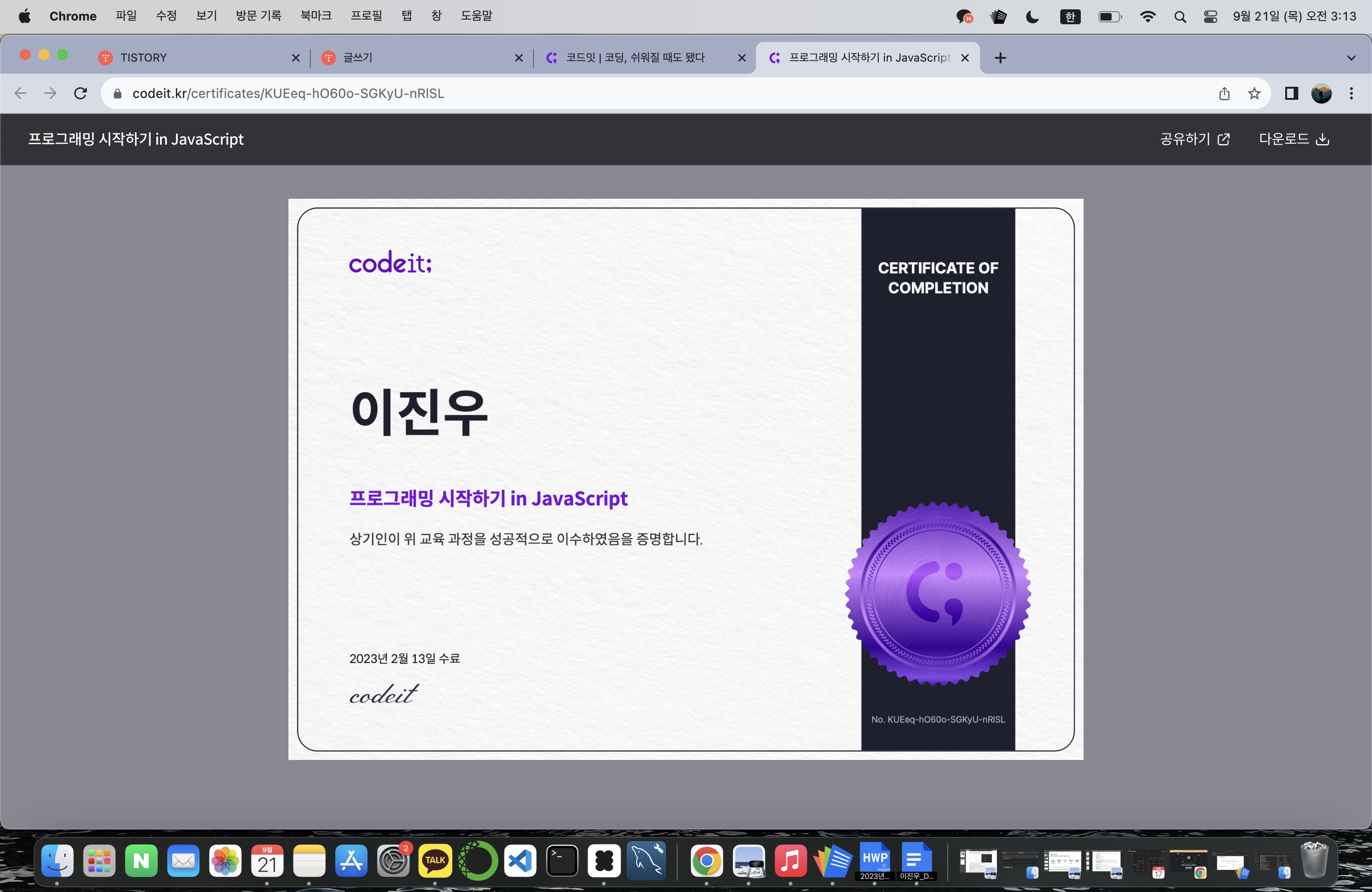
Task: Open the Naver app in the dock
Action: click(x=141, y=861)
